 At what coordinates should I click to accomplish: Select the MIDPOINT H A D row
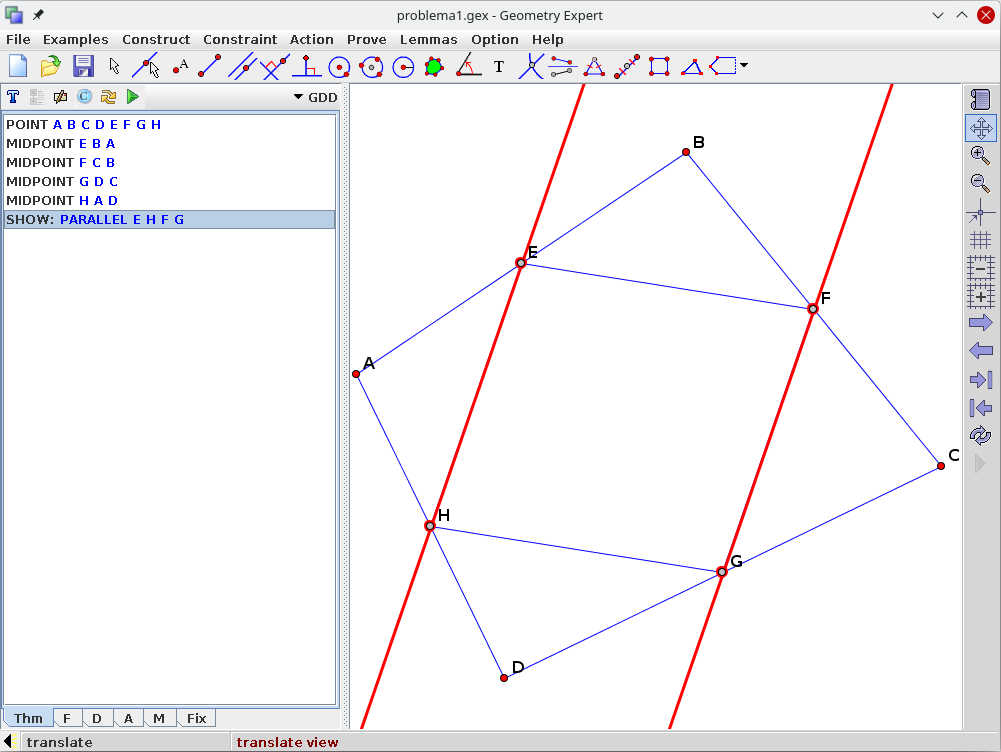click(169, 200)
